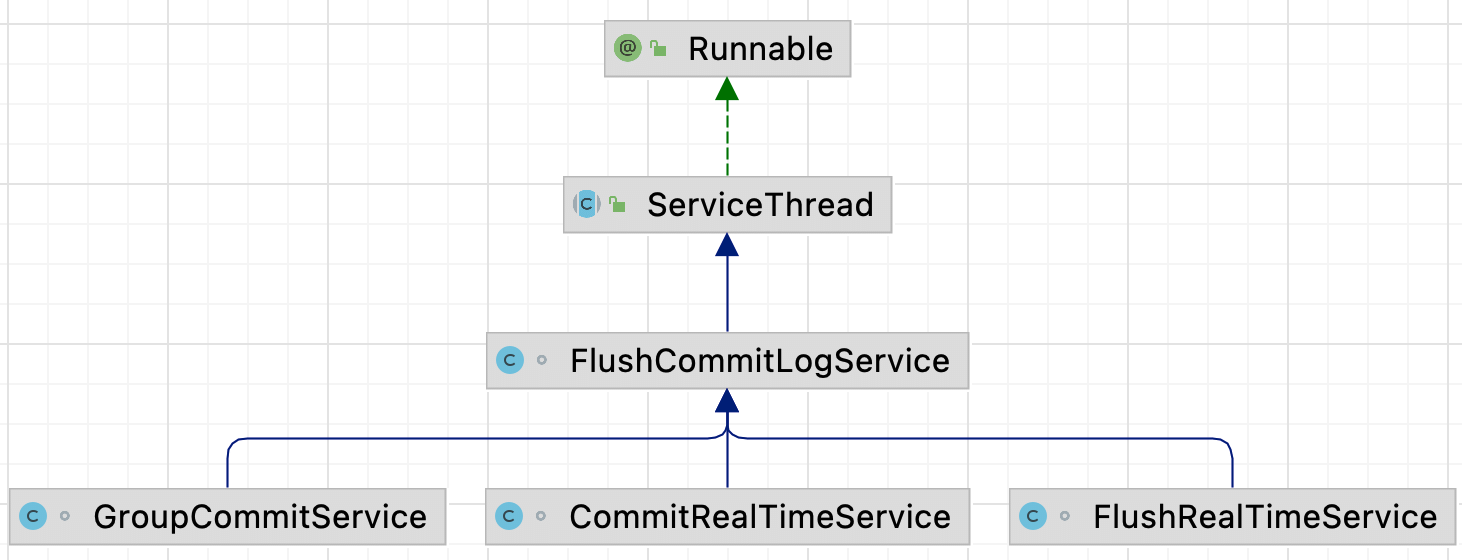
Task: Click the ServiceThread abstract class icon
Action: [586, 204]
